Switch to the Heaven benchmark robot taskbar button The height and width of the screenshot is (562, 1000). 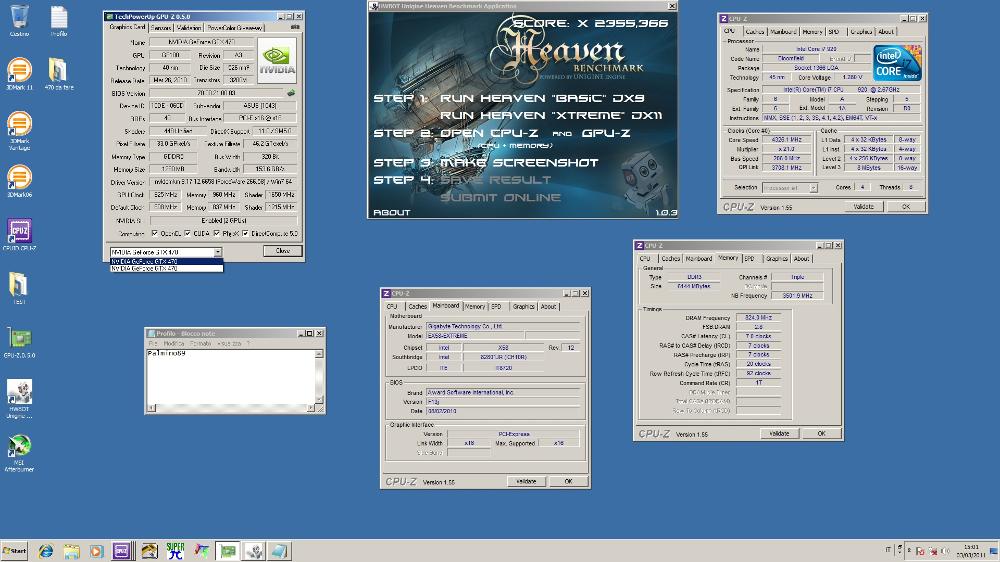254,551
